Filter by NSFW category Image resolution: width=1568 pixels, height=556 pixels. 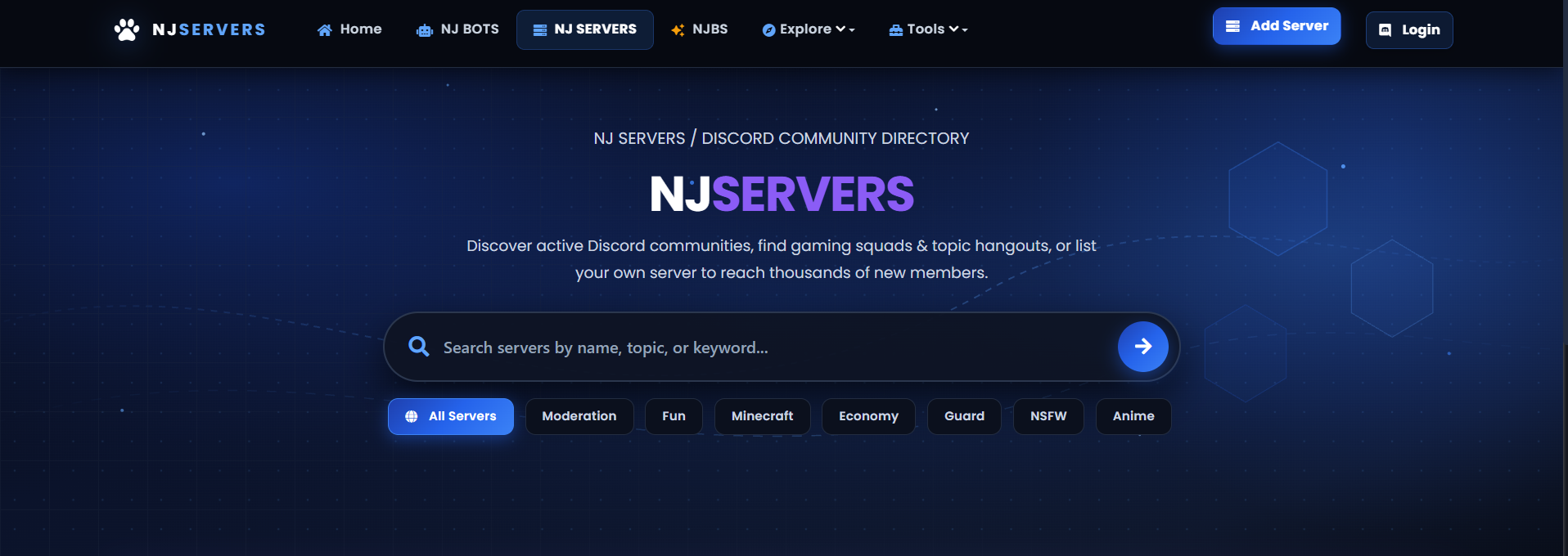1048,416
